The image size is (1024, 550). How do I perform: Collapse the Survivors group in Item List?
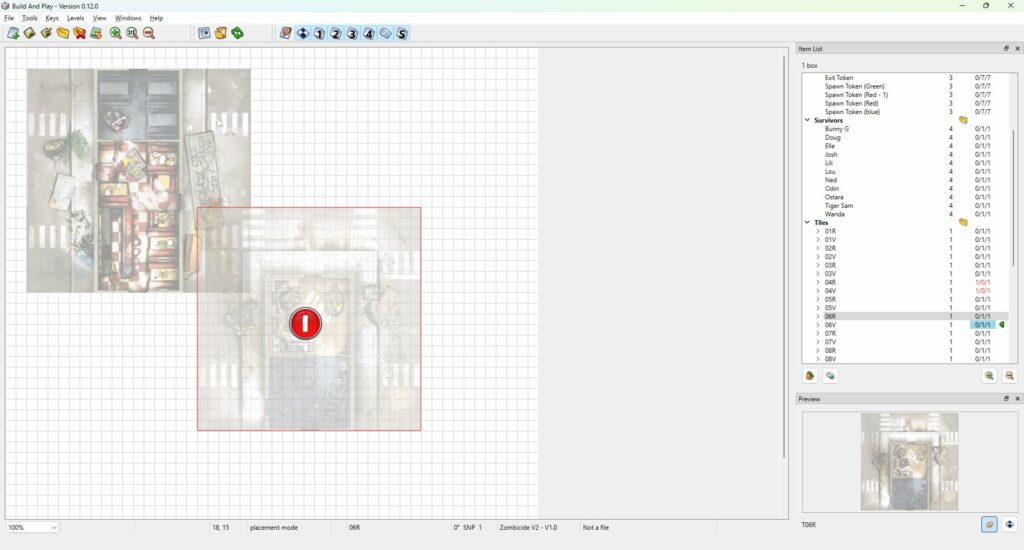[807, 120]
